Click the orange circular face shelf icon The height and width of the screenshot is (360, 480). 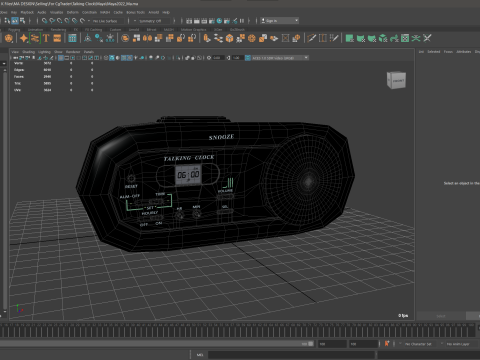[x=125, y=38]
